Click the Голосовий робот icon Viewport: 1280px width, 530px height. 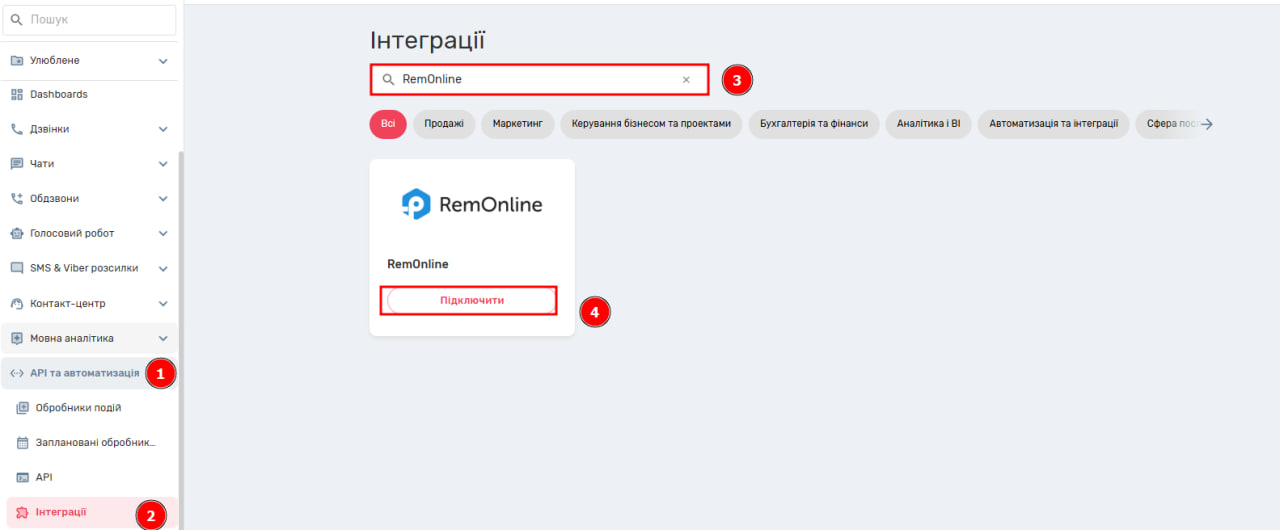coord(17,234)
